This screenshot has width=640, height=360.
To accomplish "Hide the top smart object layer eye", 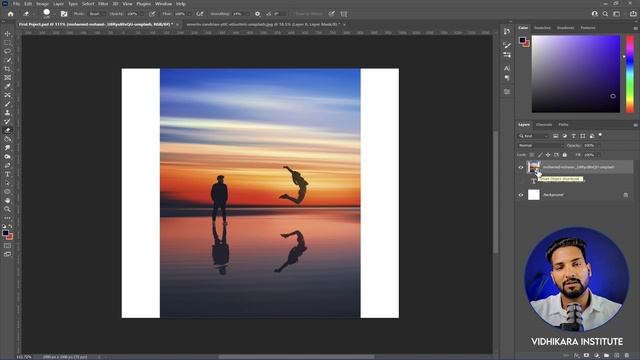I will [521, 167].
